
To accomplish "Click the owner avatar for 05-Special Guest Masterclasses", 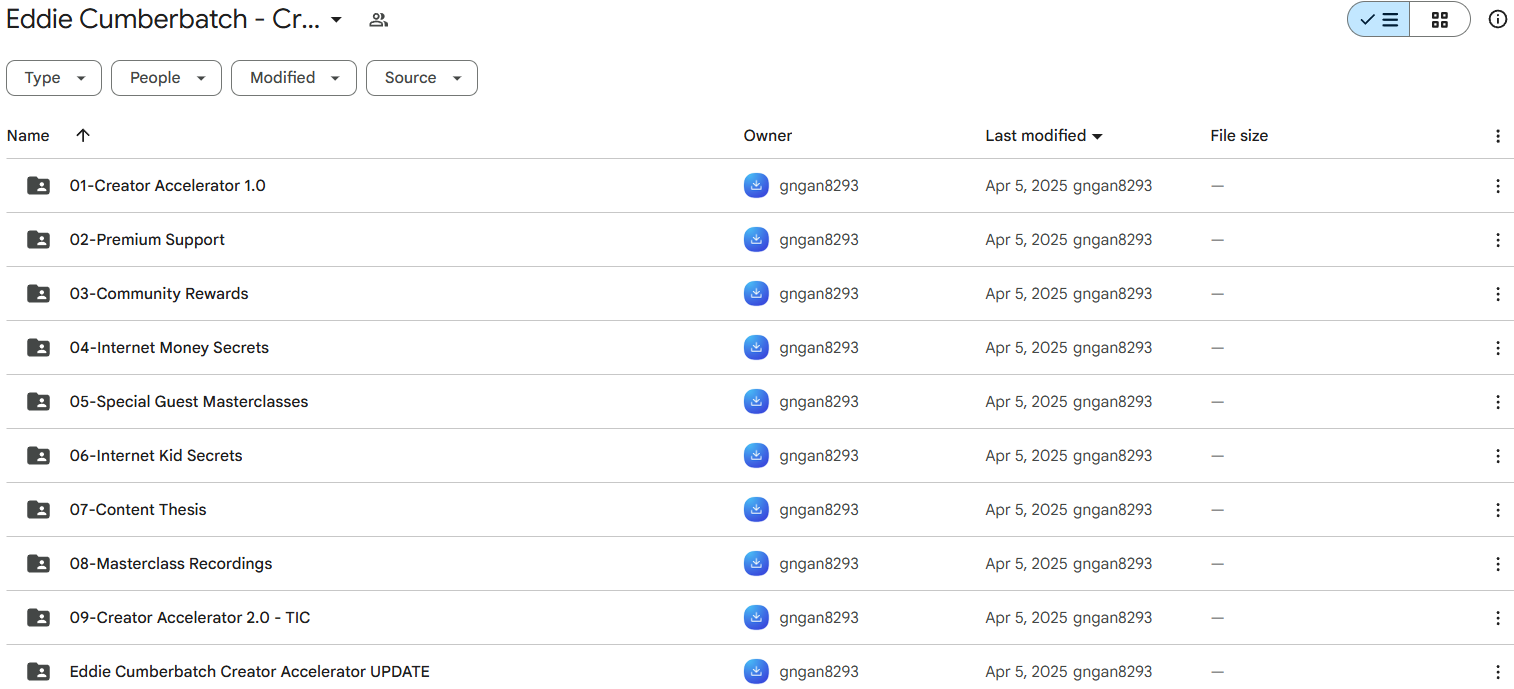I will coord(756,402).
